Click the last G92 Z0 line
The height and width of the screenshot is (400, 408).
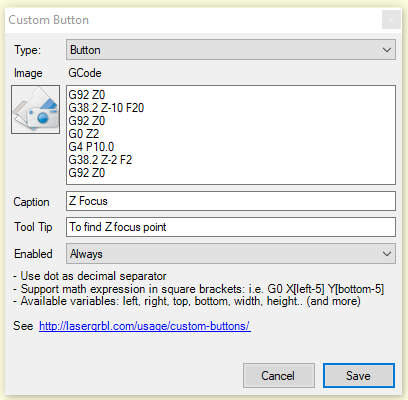(x=87, y=173)
